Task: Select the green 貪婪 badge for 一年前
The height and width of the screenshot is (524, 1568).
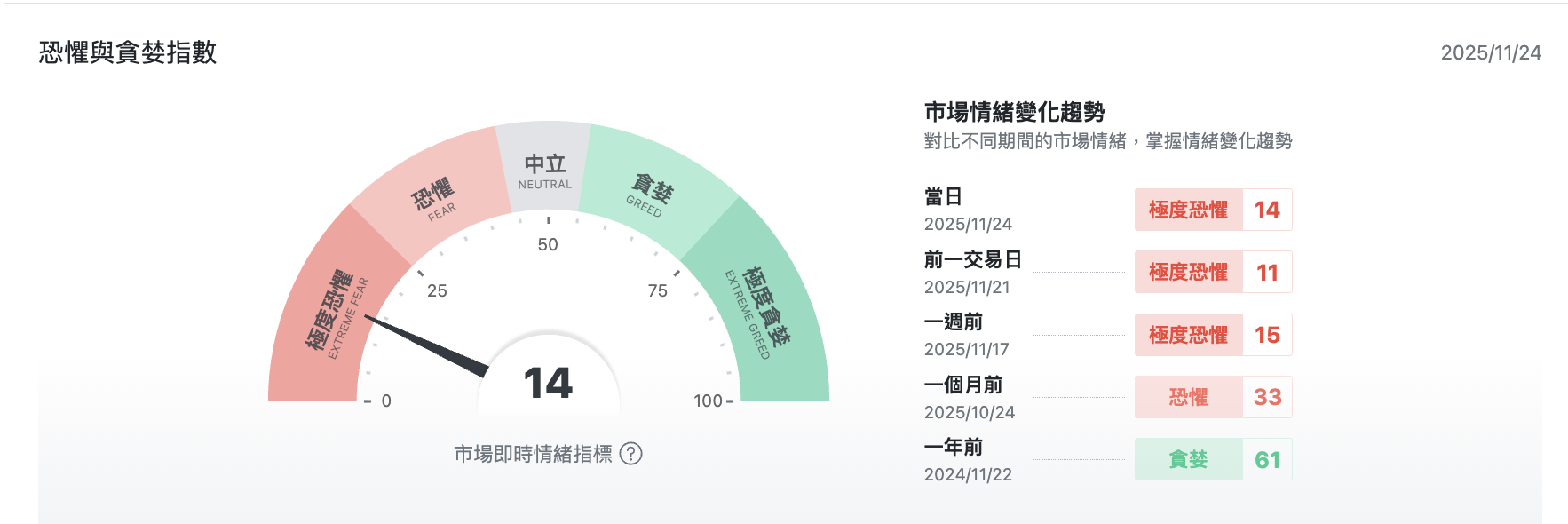Action: pyautogui.click(x=1188, y=459)
